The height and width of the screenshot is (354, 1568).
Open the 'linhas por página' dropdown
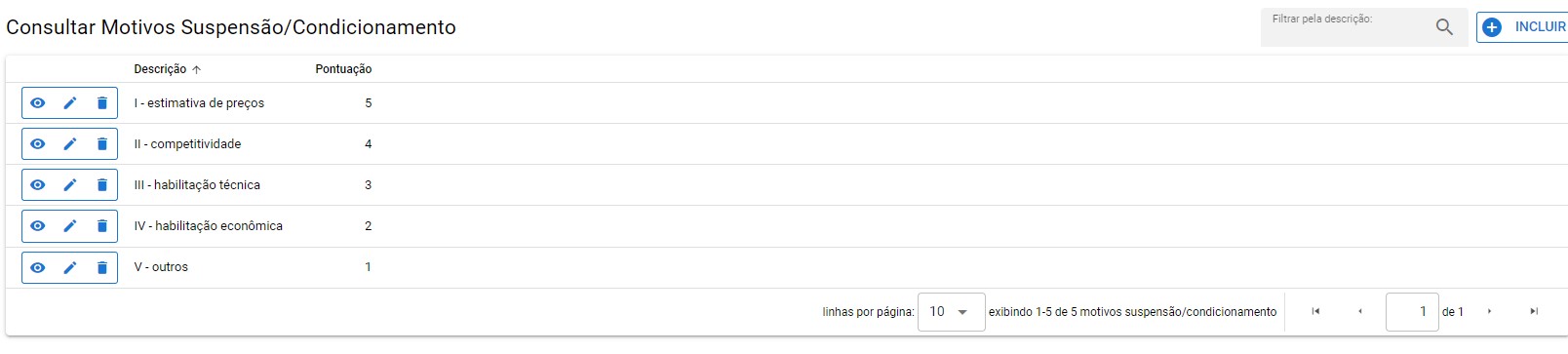tap(951, 312)
